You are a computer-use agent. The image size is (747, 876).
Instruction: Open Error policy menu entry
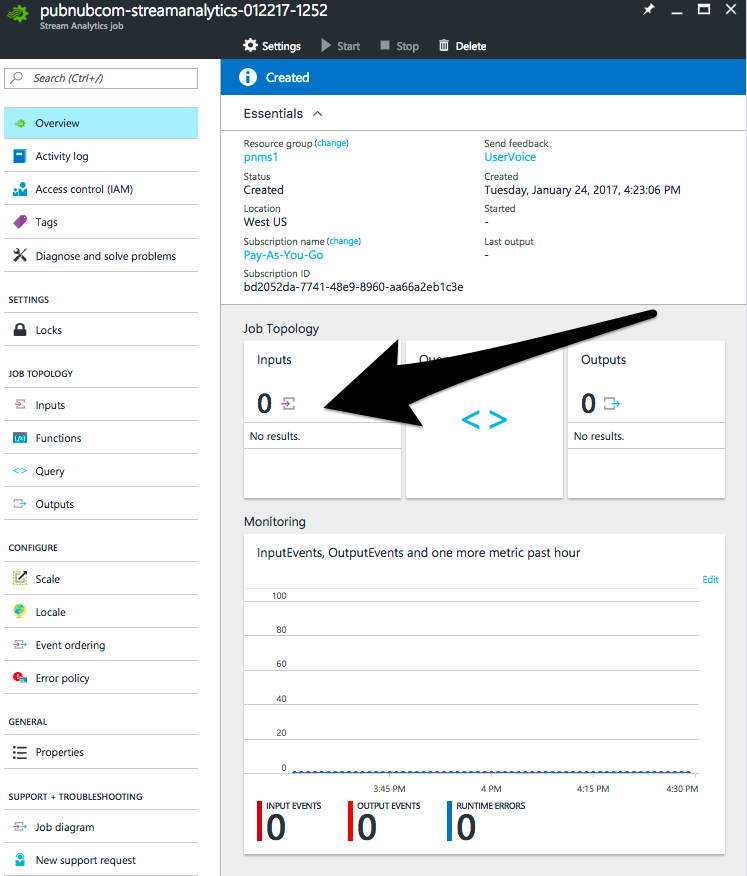(101, 678)
